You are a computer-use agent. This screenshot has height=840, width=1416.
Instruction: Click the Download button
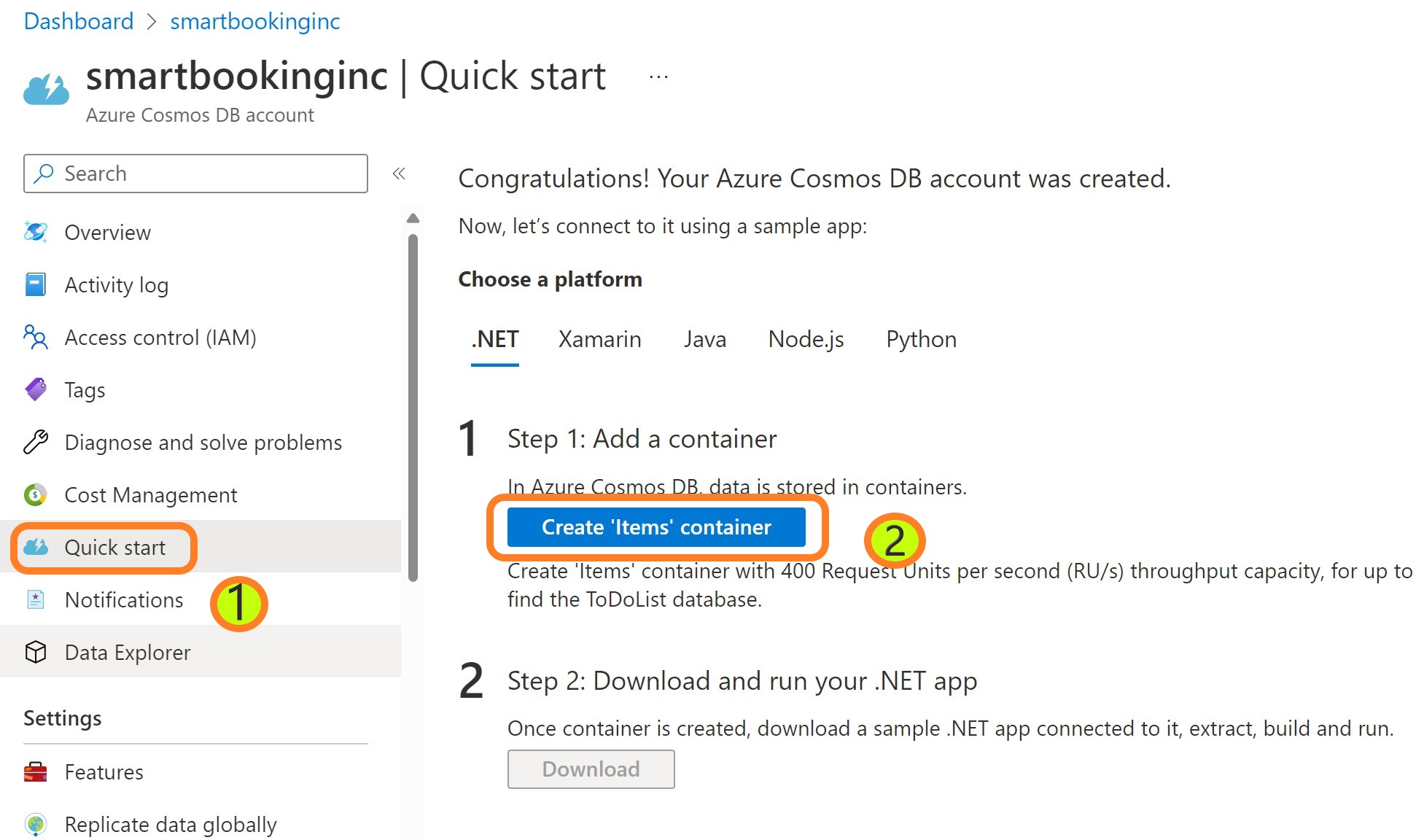coord(591,769)
